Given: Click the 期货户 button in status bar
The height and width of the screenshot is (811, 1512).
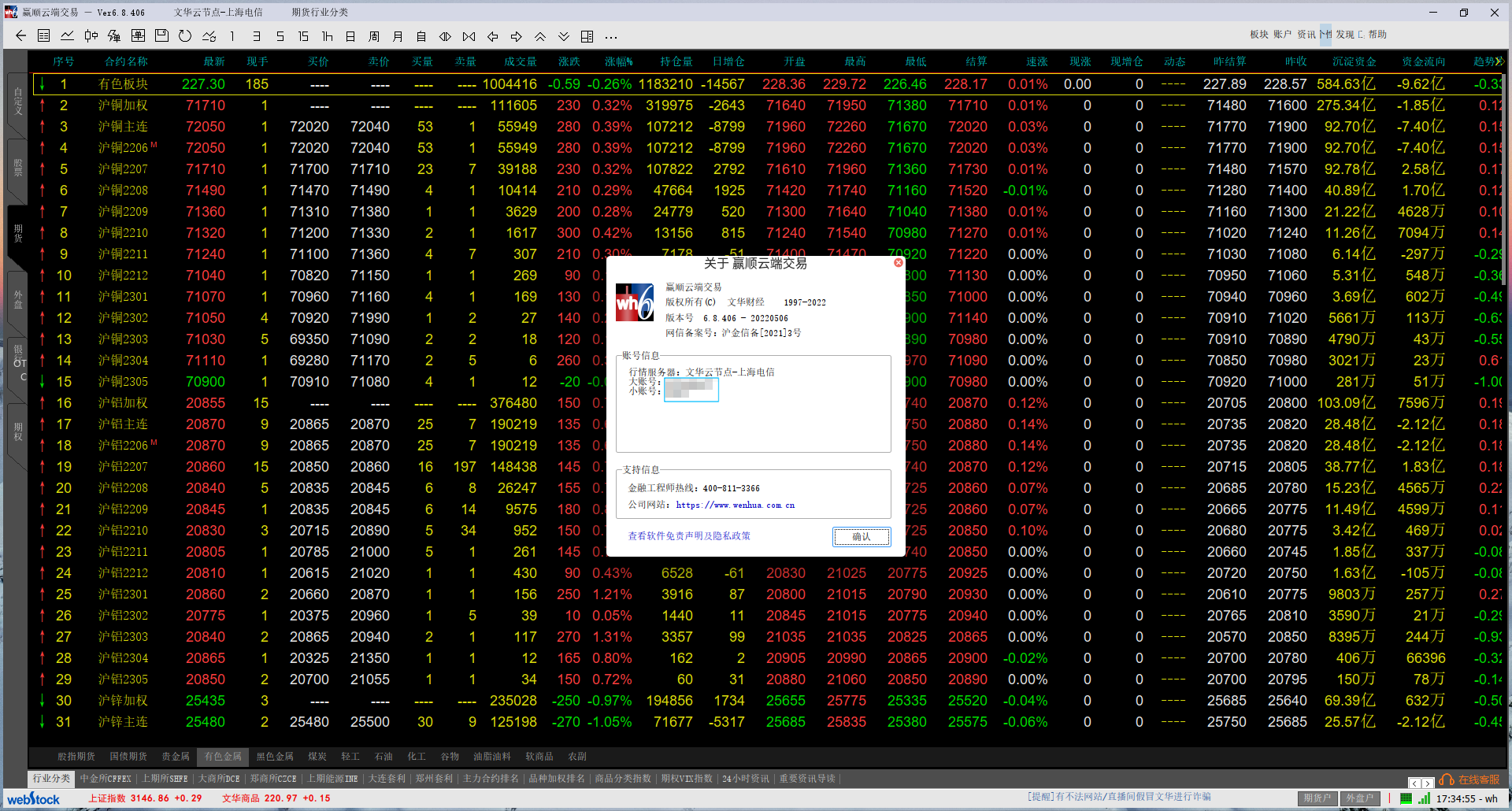Looking at the screenshot, I should [x=1317, y=798].
